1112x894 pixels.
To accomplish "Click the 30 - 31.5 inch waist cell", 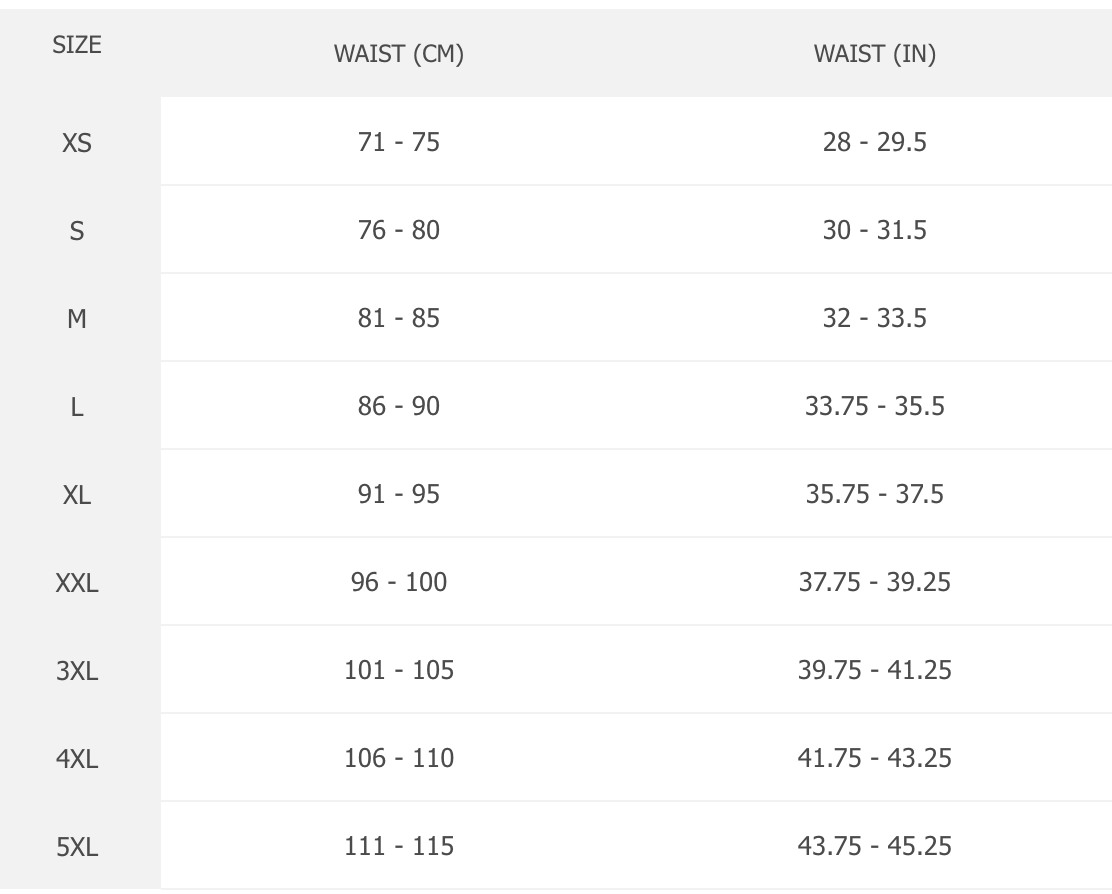I will tap(875, 230).
